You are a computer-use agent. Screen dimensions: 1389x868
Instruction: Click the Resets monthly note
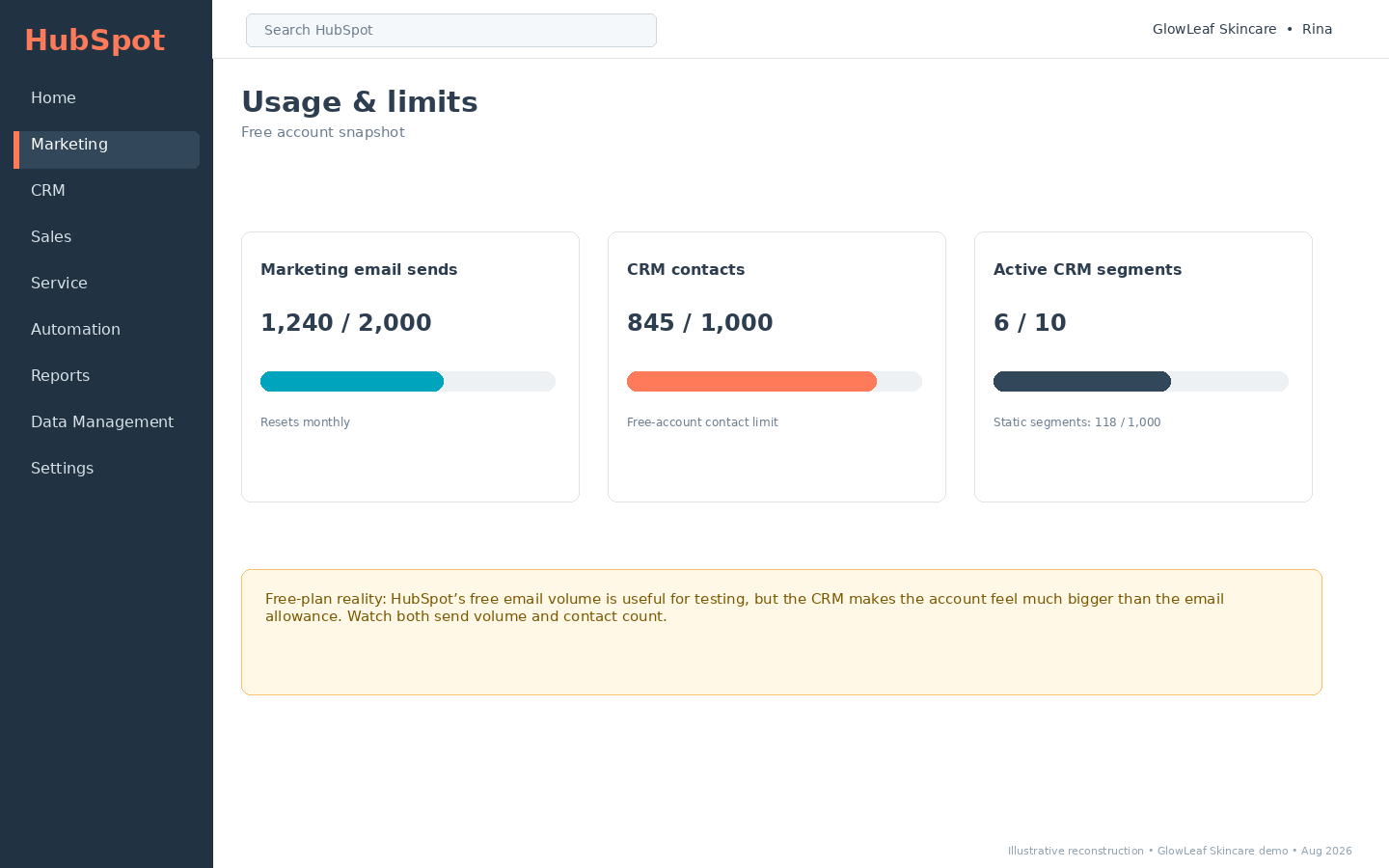[x=305, y=422]
